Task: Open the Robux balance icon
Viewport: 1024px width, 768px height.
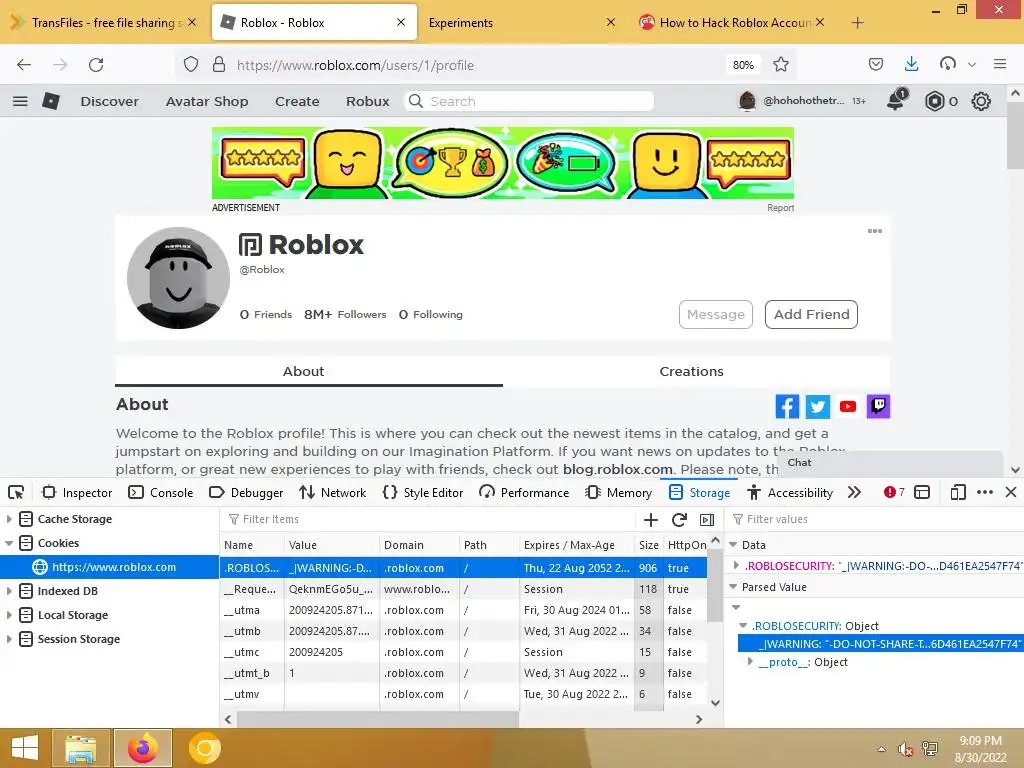Action: (x=935, y=101)
